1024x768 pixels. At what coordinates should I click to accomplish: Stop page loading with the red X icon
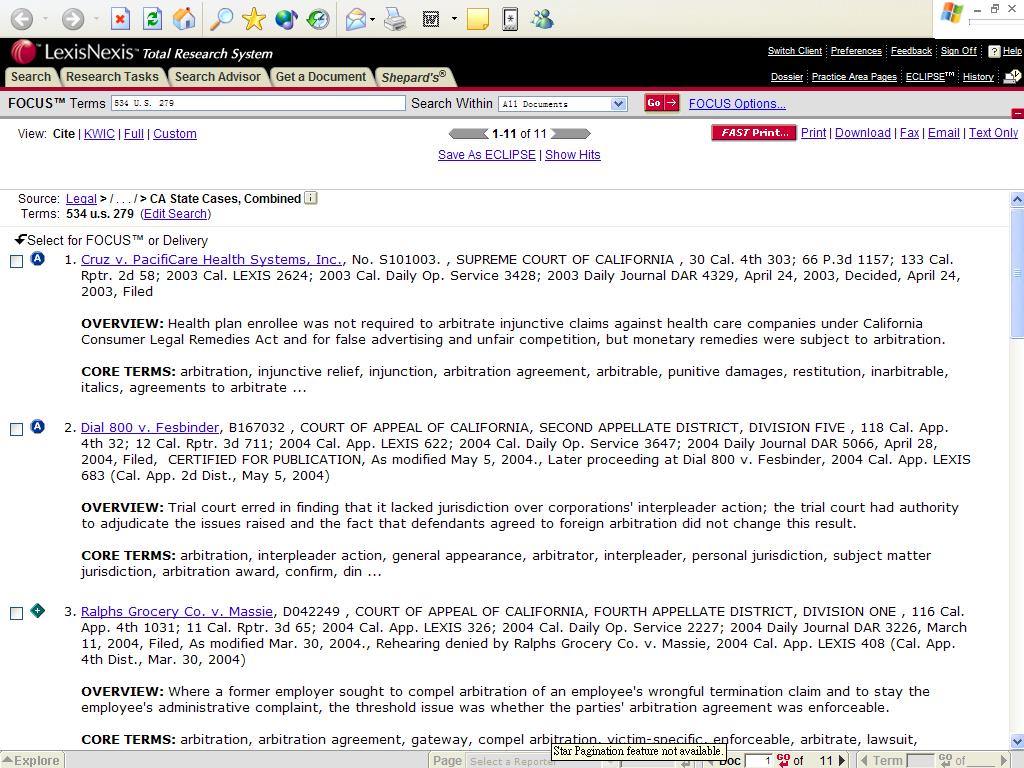[120, 19]
